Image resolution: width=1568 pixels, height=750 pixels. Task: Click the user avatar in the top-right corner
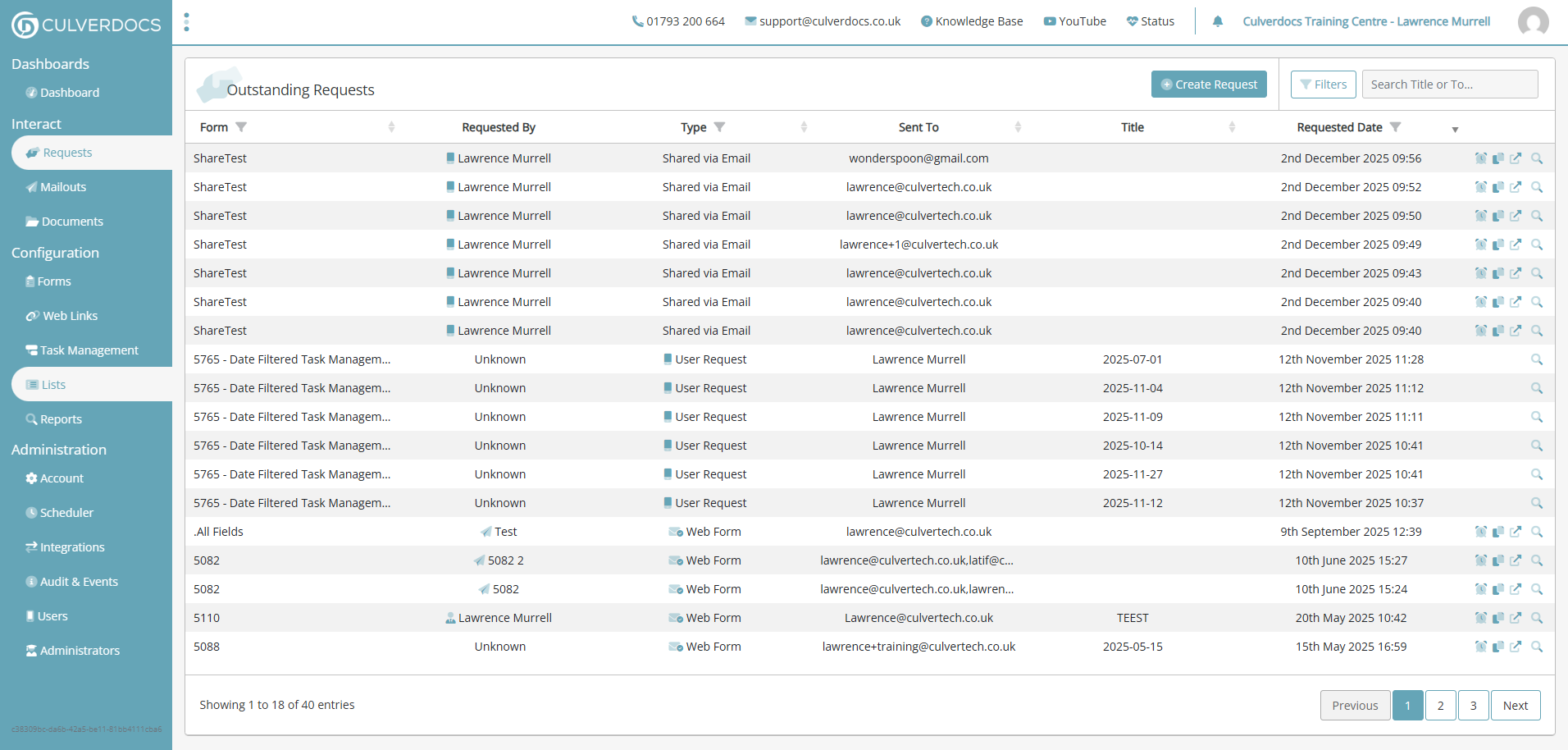click(1533, 21)
